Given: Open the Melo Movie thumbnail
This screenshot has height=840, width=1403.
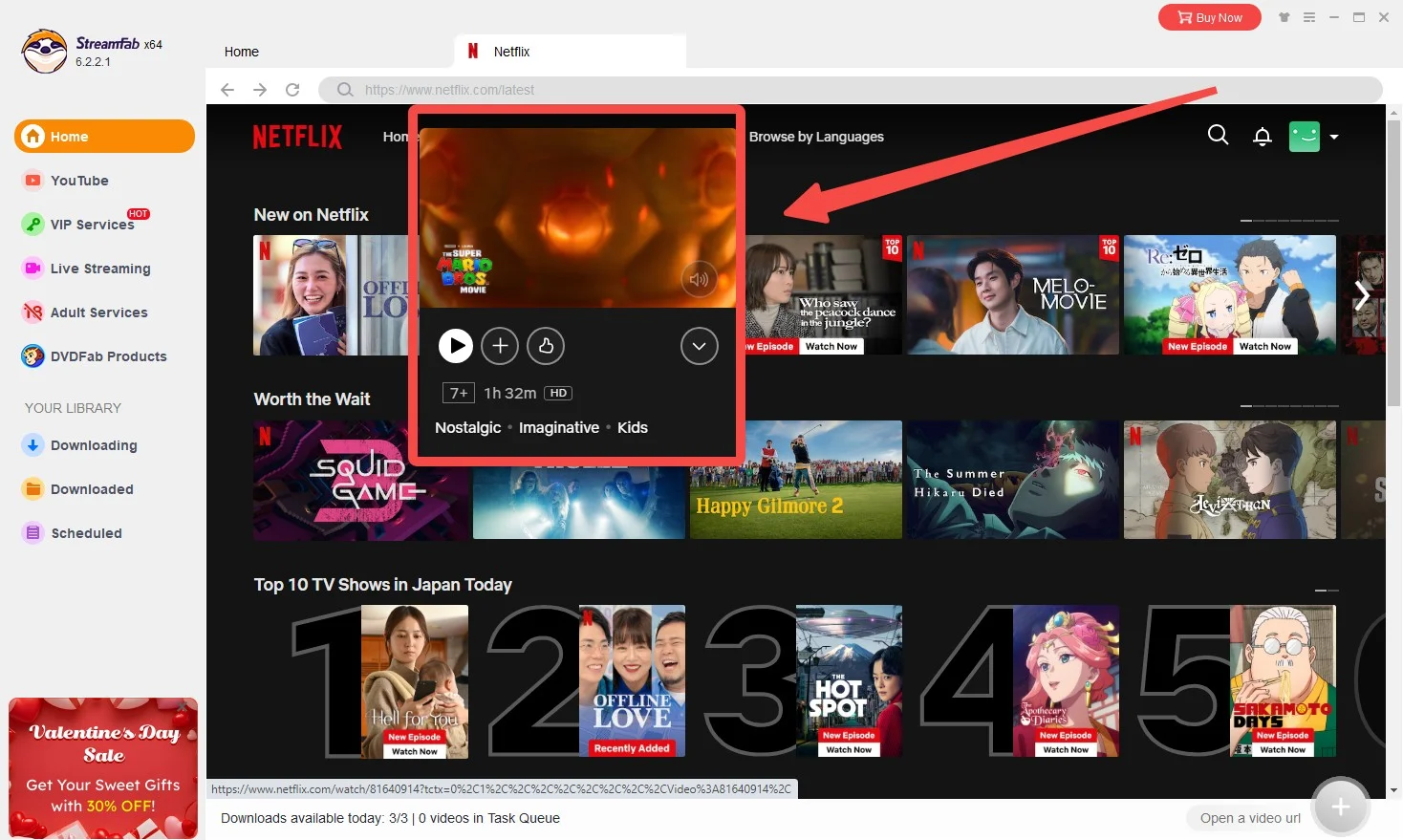Looking at the screenshot, I should (1013, 295).
